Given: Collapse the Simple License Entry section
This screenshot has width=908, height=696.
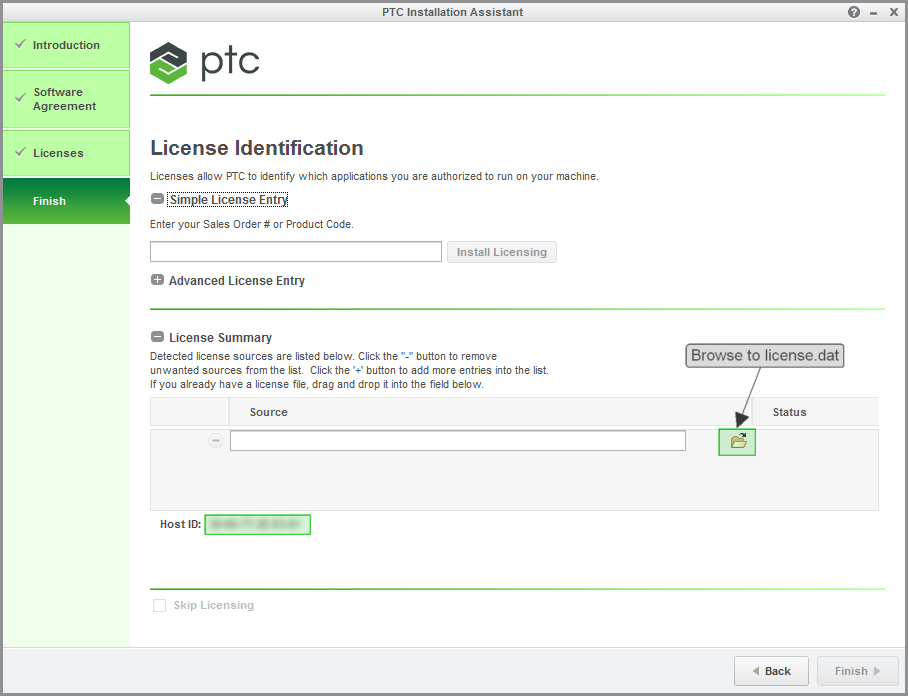Looking at the screenshot, I should tap(157, 199).
